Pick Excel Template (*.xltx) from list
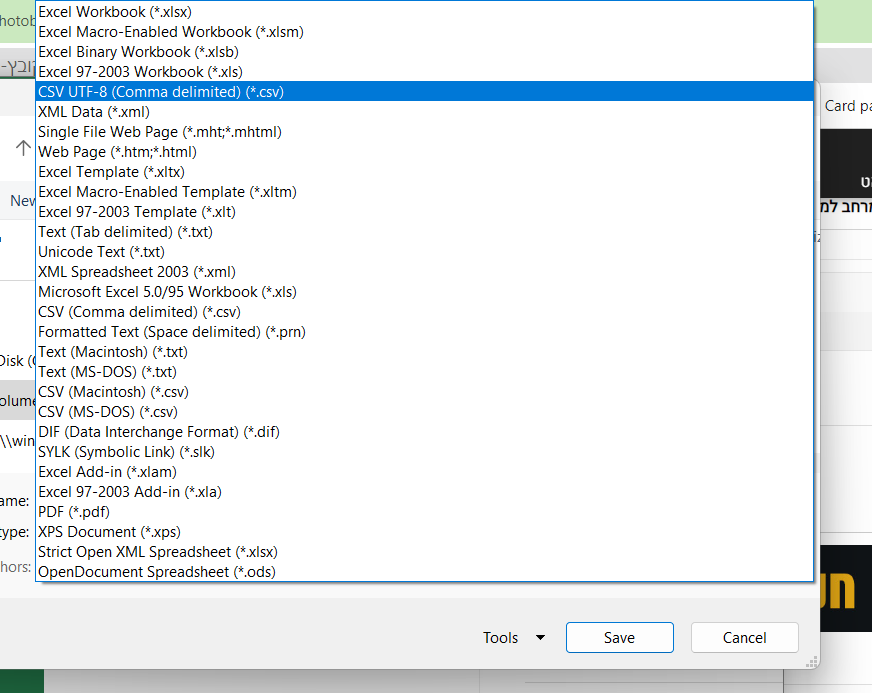872x693 pixels. (x=111, y=172)
